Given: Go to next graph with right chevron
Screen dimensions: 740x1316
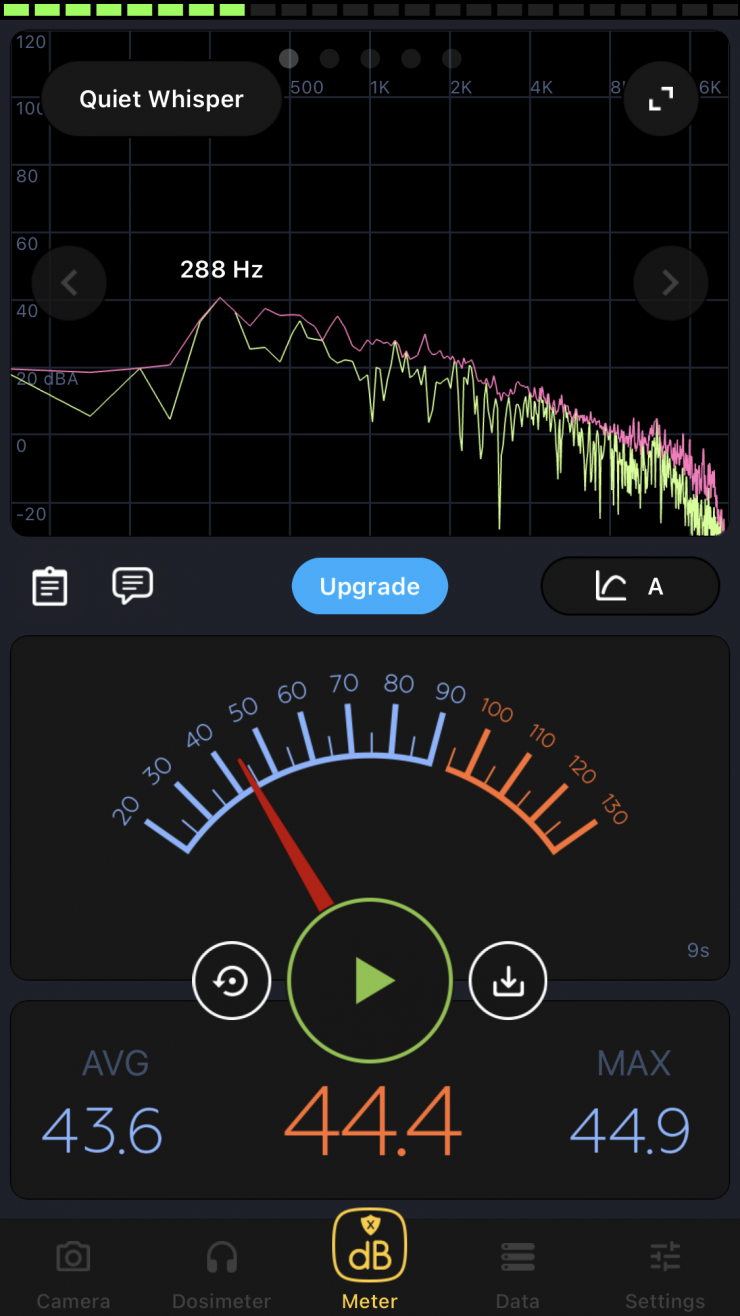Looking at the screenshot, I should coord(671,283).
